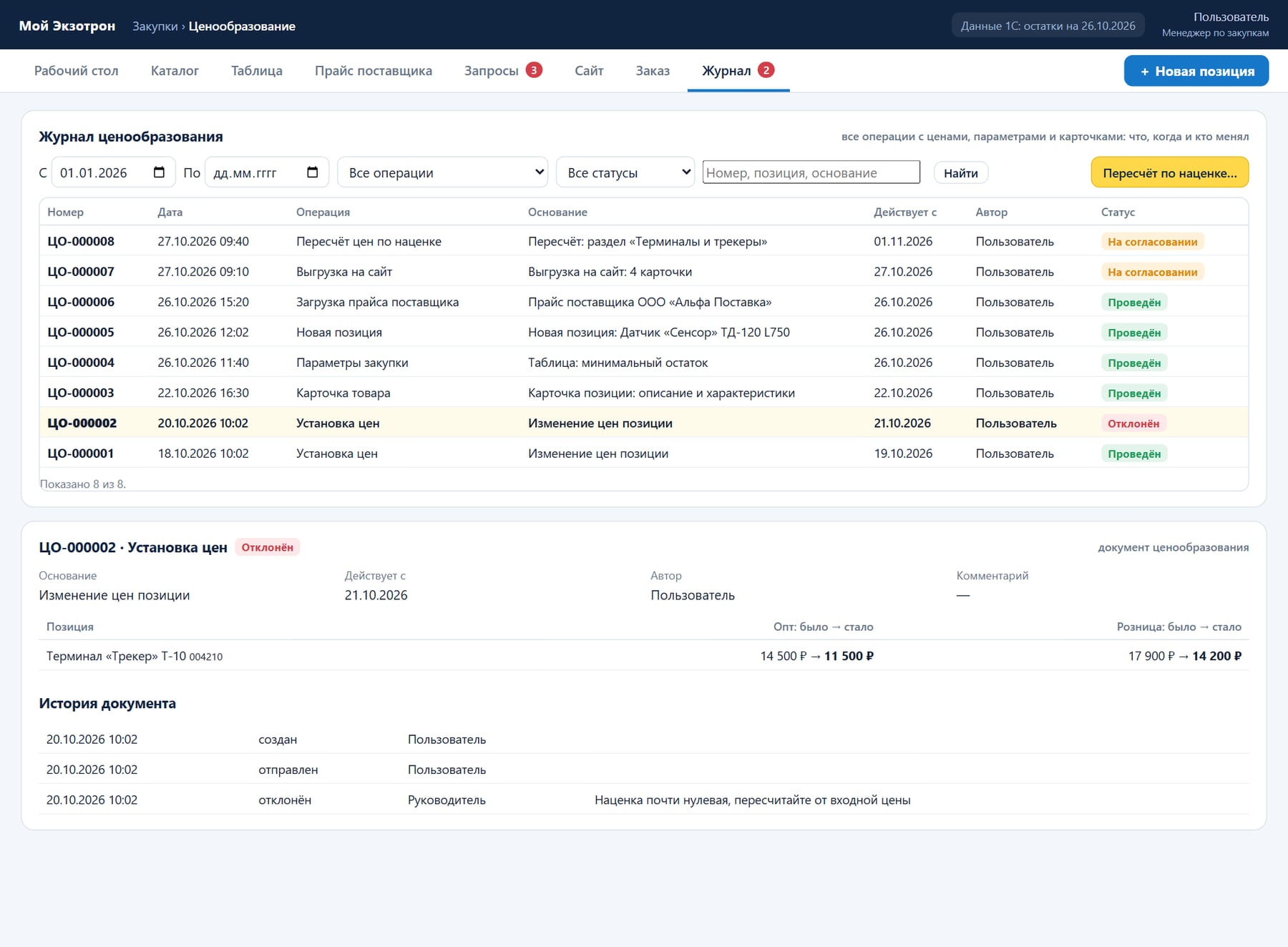Viewport: 1288px width, 947px height.
Task: Select journal row ЦО-000005
Action: pyautogui.click(x=644, y=332)
